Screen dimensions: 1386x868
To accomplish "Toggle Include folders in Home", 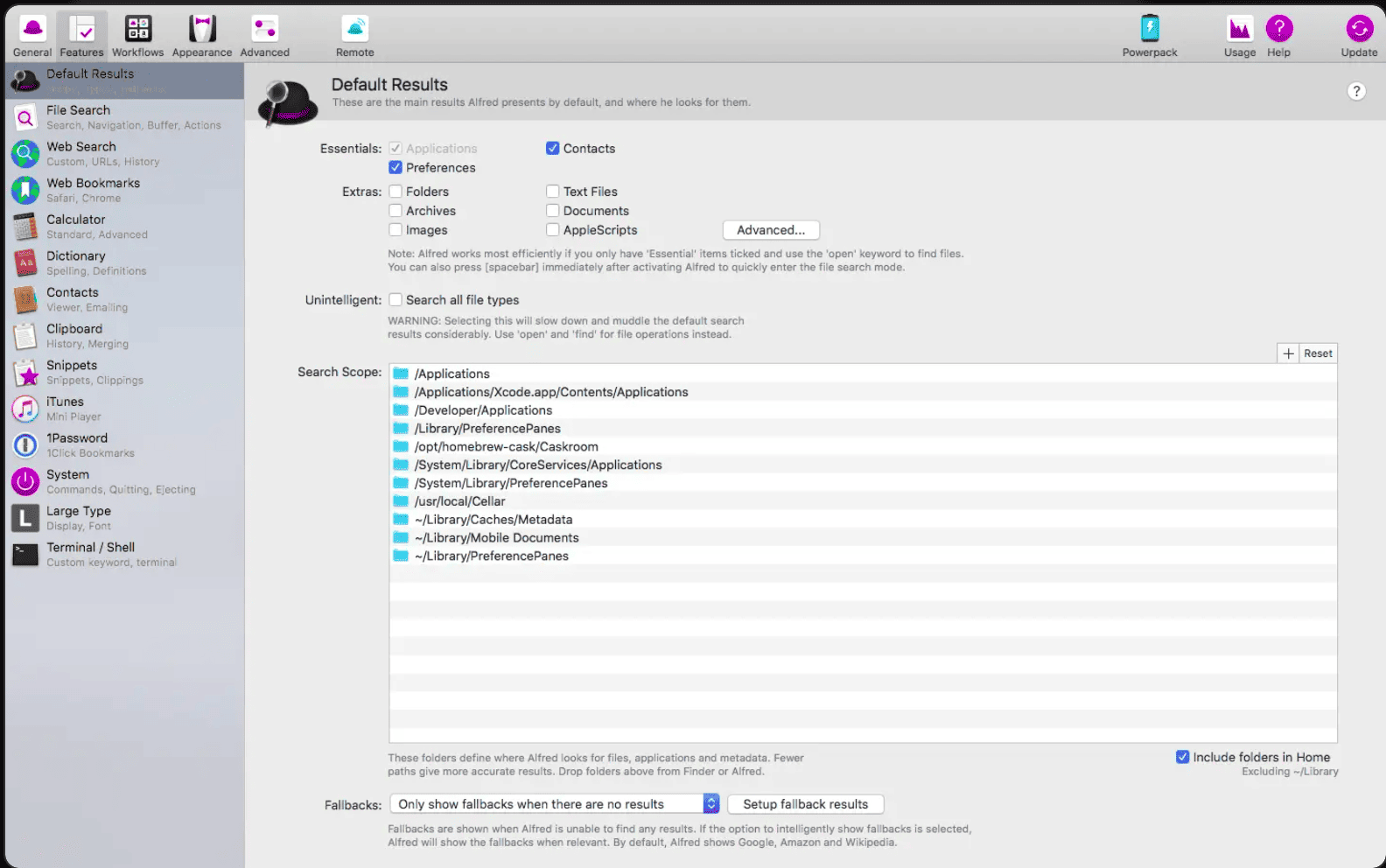I will [1182, 757].
